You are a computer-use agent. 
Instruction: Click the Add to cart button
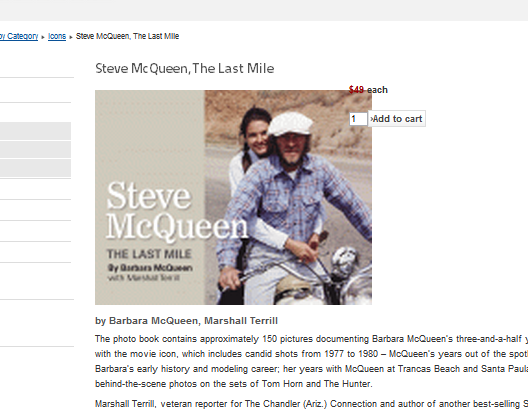pos(397,119)
